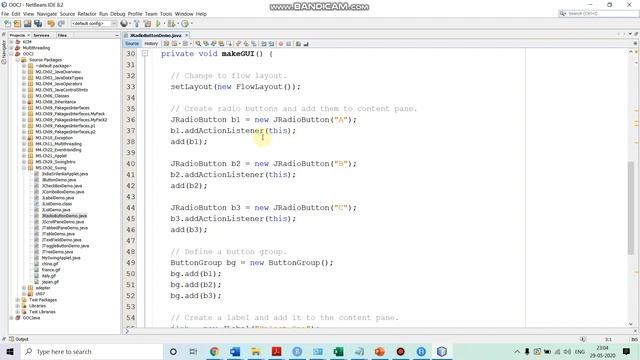The width and height of the screenshot is (640, 360).
Task: Collapse the M5.Ch30_Swing package
Action: [24, 168]
